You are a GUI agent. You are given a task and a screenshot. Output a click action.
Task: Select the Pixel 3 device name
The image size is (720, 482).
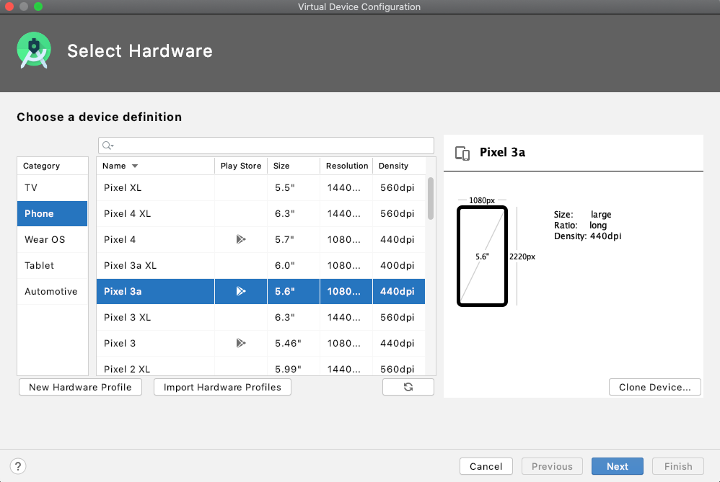(x=119, y=343)
